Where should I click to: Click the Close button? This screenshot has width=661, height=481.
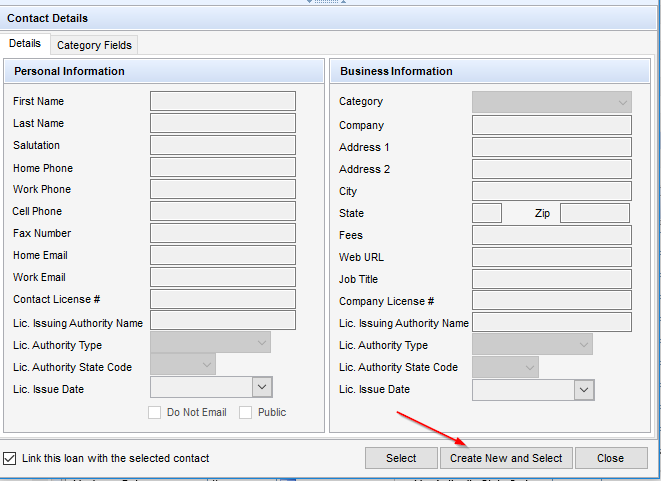pos(611,458)
